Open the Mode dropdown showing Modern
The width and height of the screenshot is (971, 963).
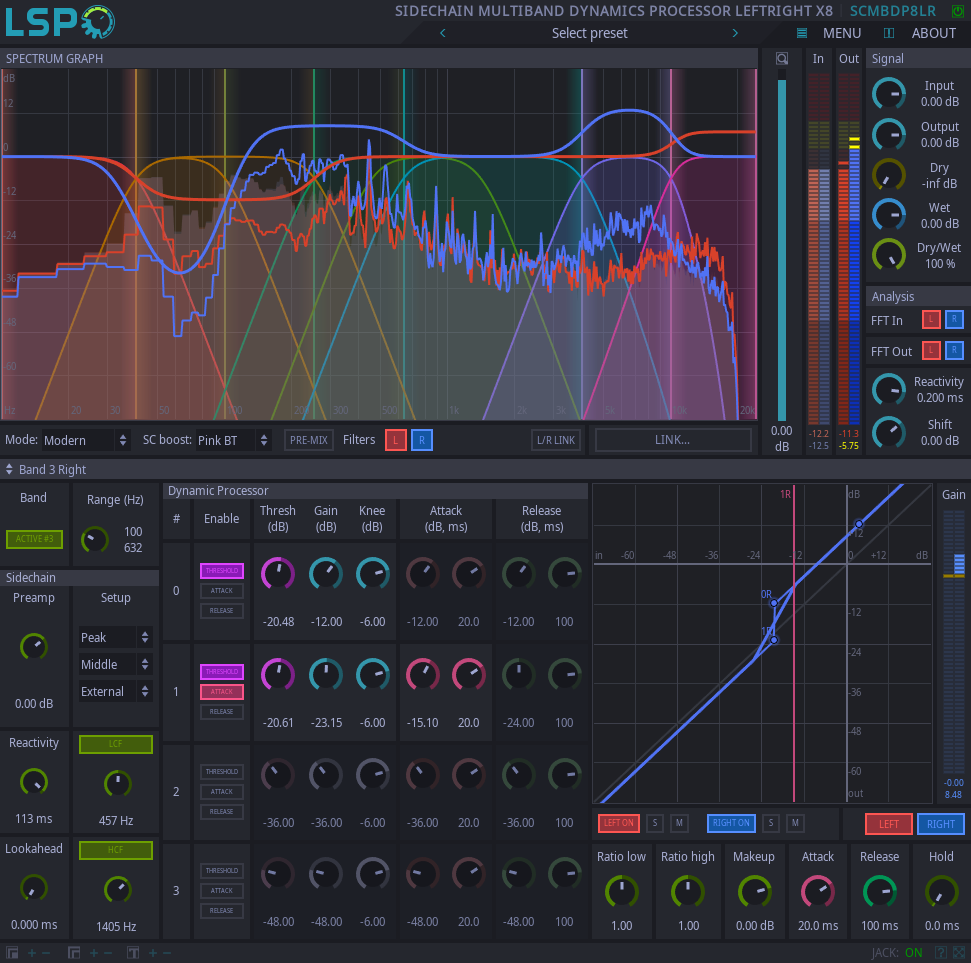pos(85,440)
